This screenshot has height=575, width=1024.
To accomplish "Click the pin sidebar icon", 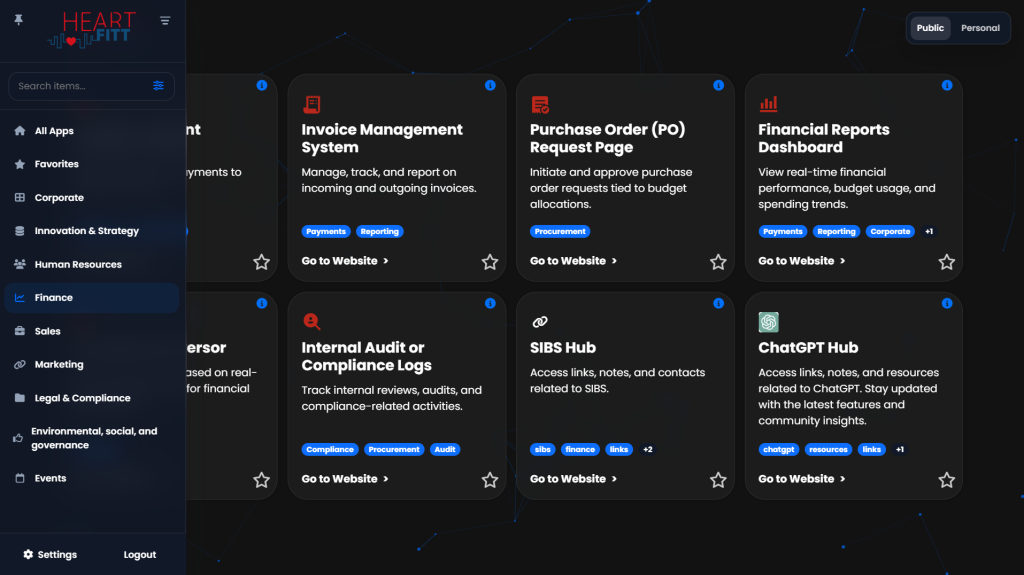I will pyautogui.click(x=18, y=20).
